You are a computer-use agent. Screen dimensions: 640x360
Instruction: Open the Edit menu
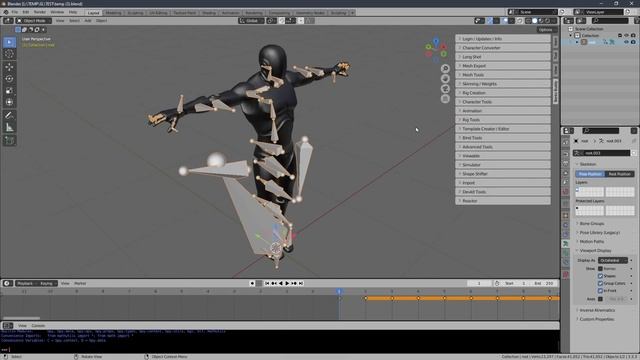(25, 12)
